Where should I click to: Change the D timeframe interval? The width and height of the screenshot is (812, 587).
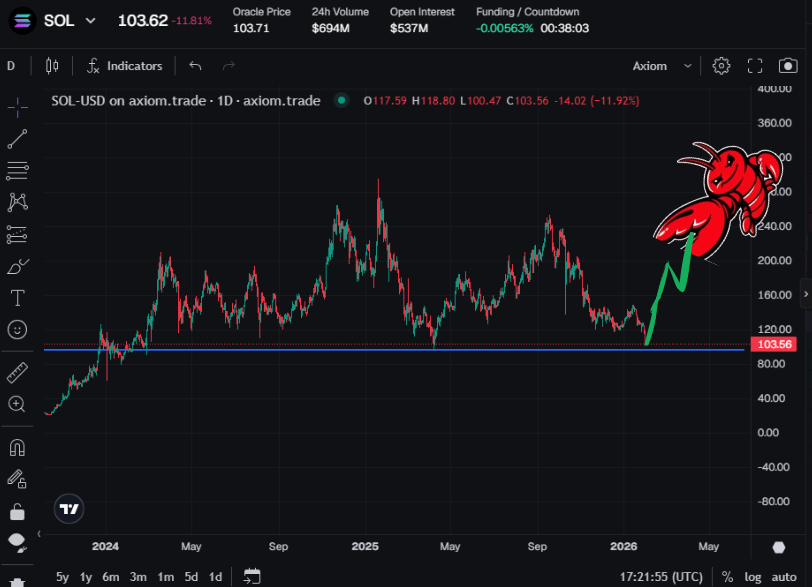[11, 66]
